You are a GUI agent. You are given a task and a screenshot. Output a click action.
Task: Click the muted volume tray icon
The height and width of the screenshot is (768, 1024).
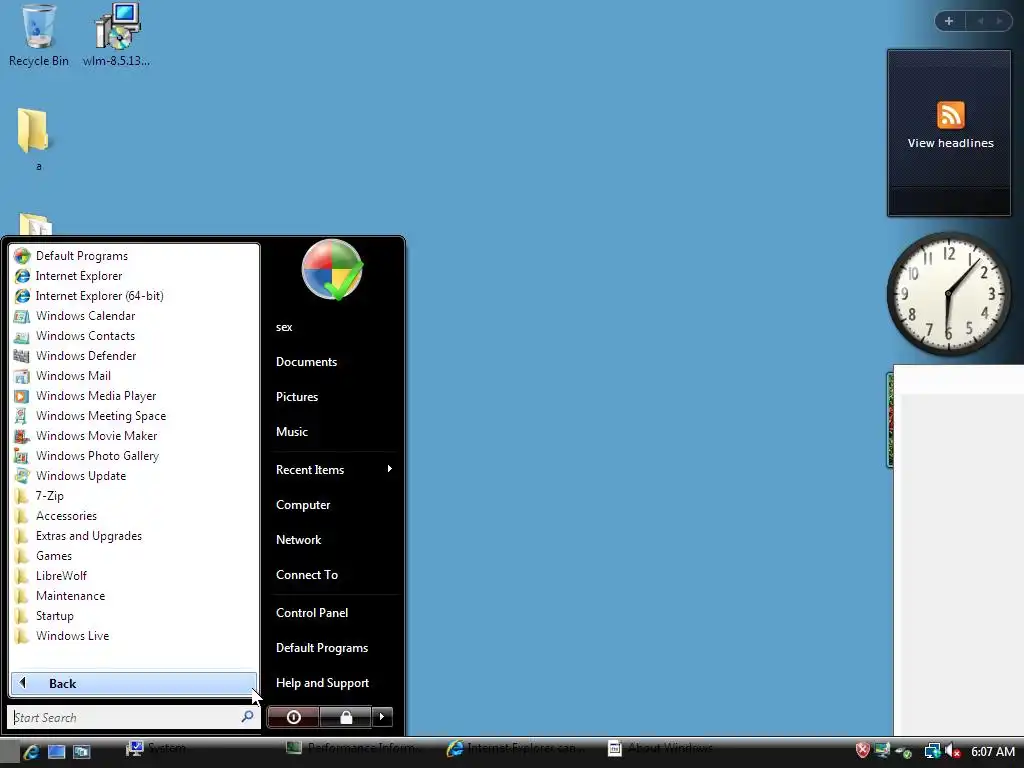point(952,752)
